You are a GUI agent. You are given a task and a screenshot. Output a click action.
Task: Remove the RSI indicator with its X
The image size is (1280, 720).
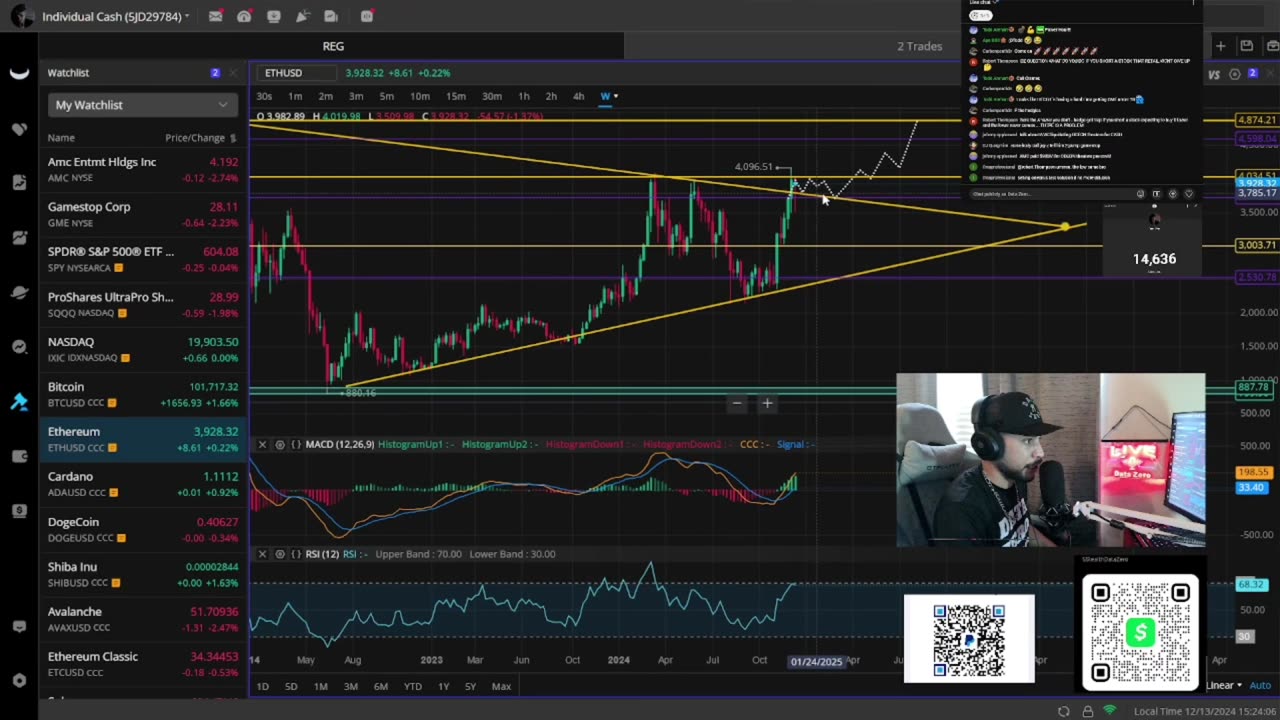262,554
